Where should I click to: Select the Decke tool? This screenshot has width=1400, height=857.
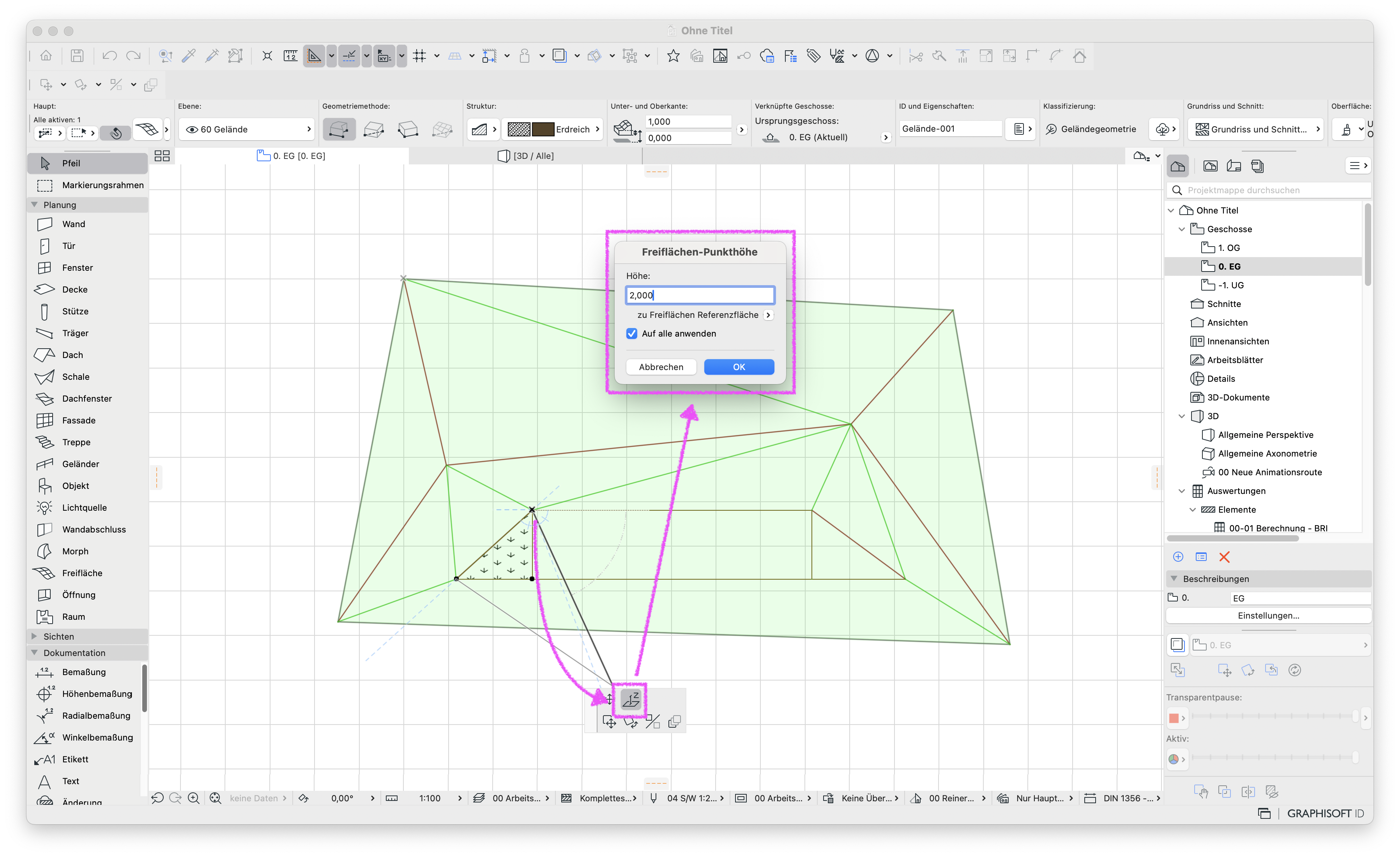[x=88, y=290]
